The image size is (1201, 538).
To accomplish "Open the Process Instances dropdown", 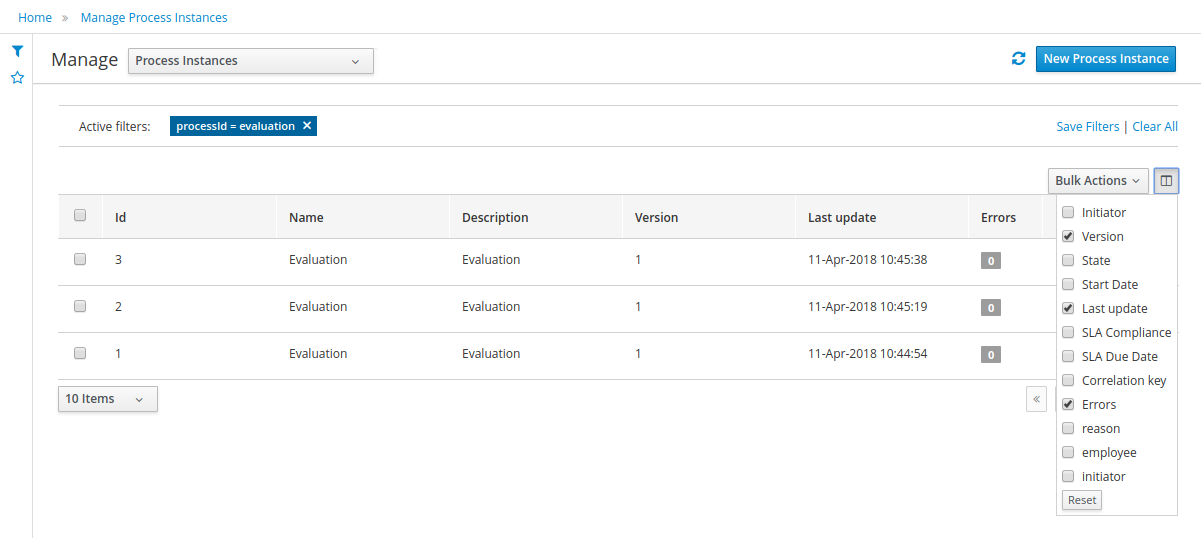I will coord(250,61).
